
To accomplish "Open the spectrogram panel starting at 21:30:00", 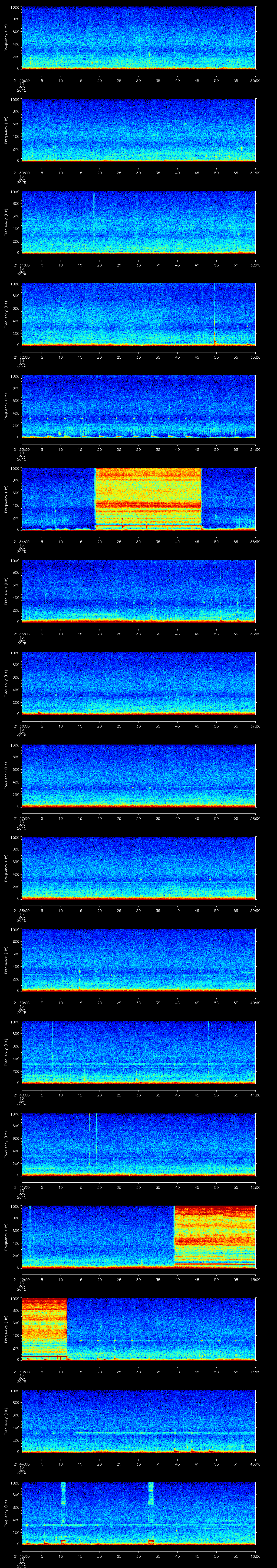I will pos(138,130).
